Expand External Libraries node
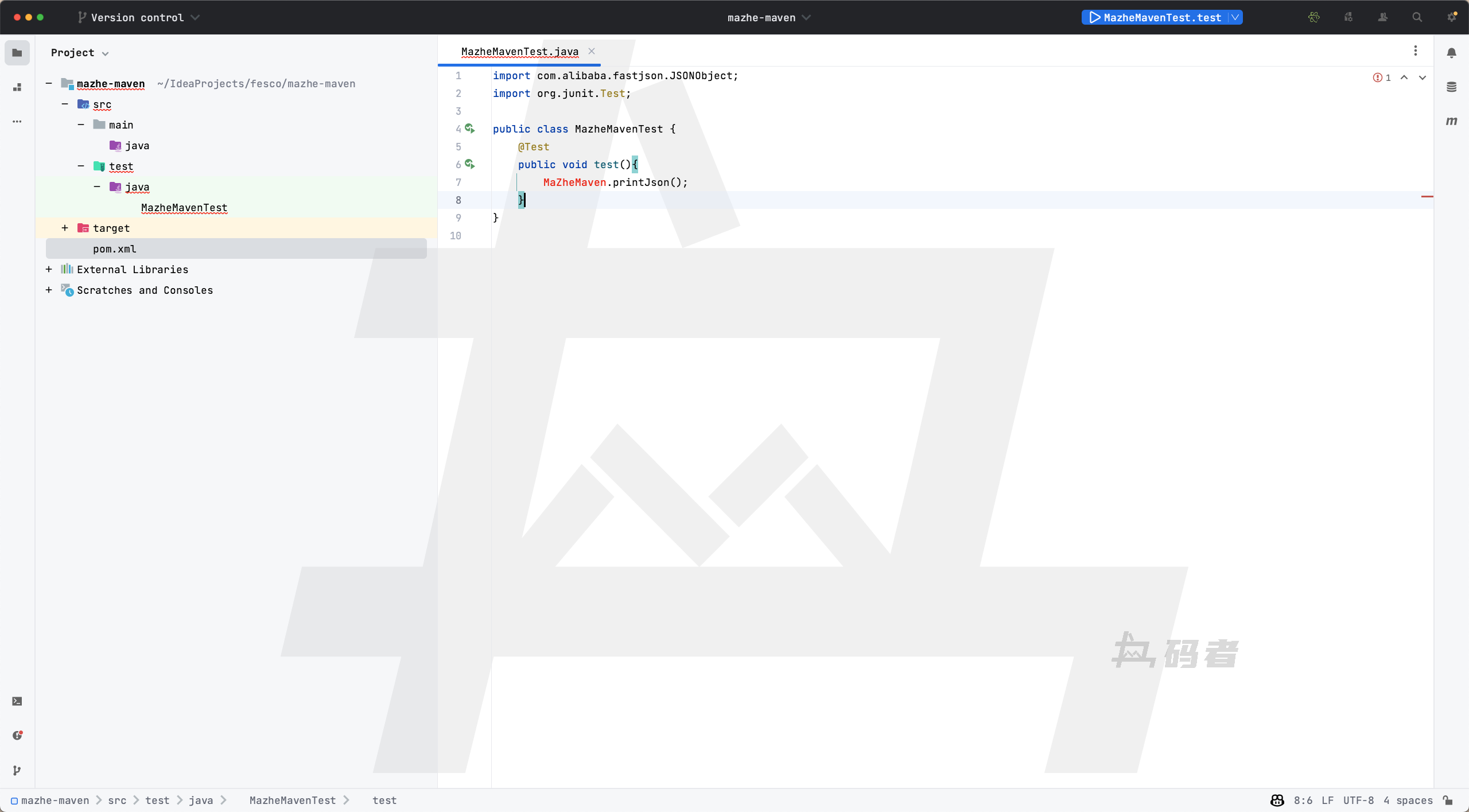The height and width of the screenshot is (812, 1469). [49, 270]
